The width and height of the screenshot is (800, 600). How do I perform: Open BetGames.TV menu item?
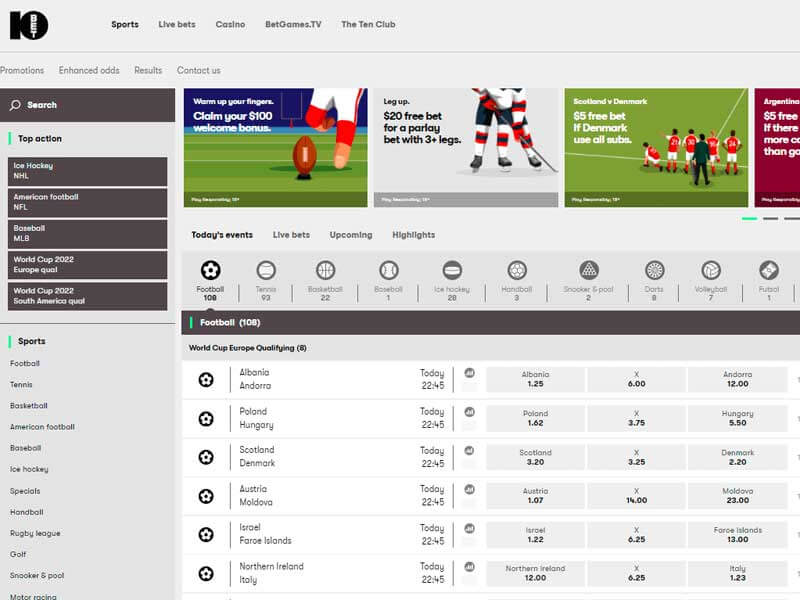pos(293,24)
